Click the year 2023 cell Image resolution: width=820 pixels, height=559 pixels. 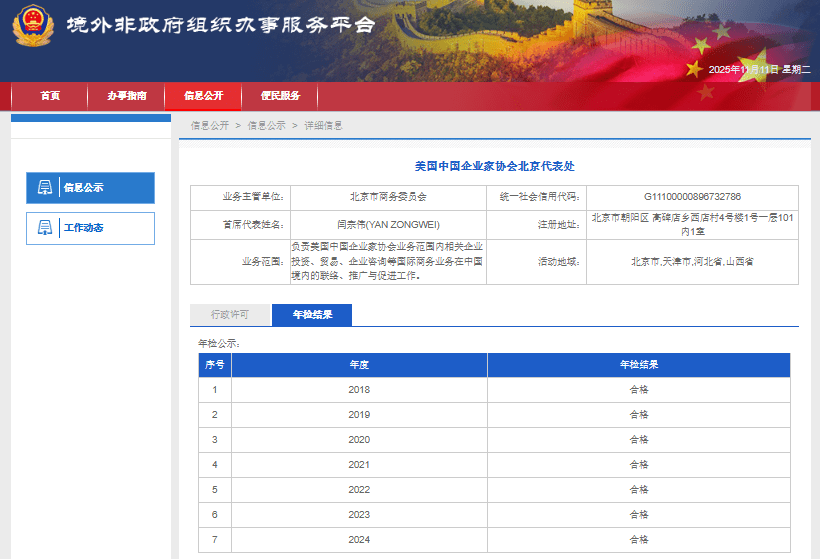tap(359, 515)
